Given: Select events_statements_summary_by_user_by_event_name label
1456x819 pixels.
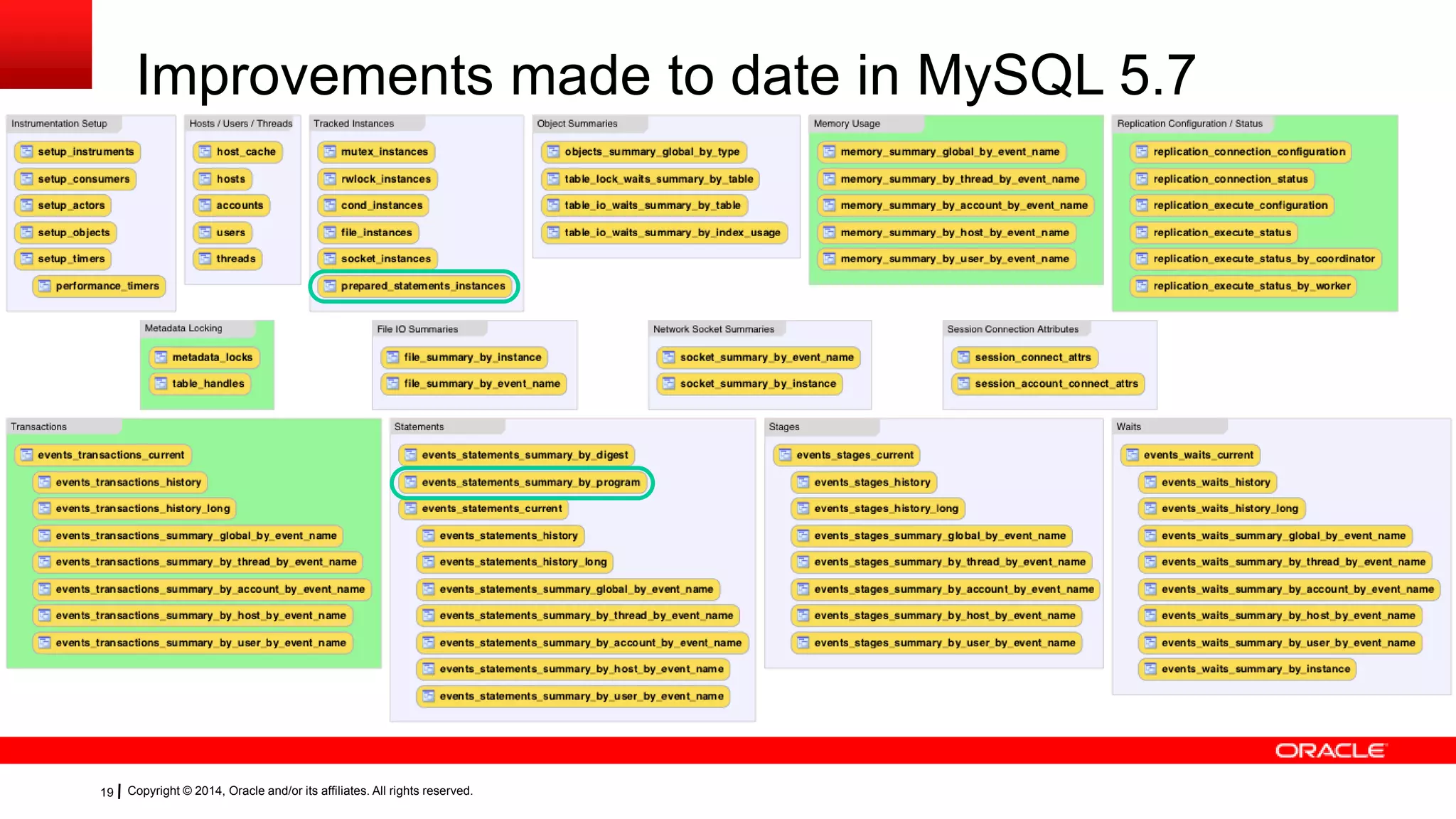Looking at the screenshot, I should 582,696.
